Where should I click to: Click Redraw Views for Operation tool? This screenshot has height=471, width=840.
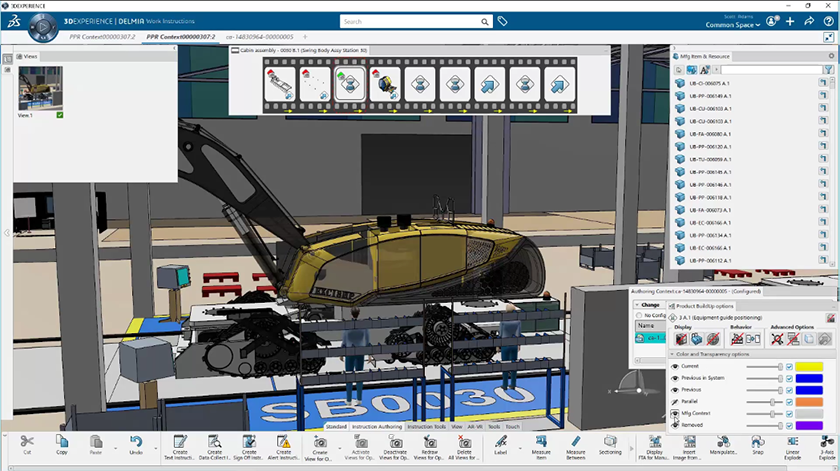pos(430,447)
